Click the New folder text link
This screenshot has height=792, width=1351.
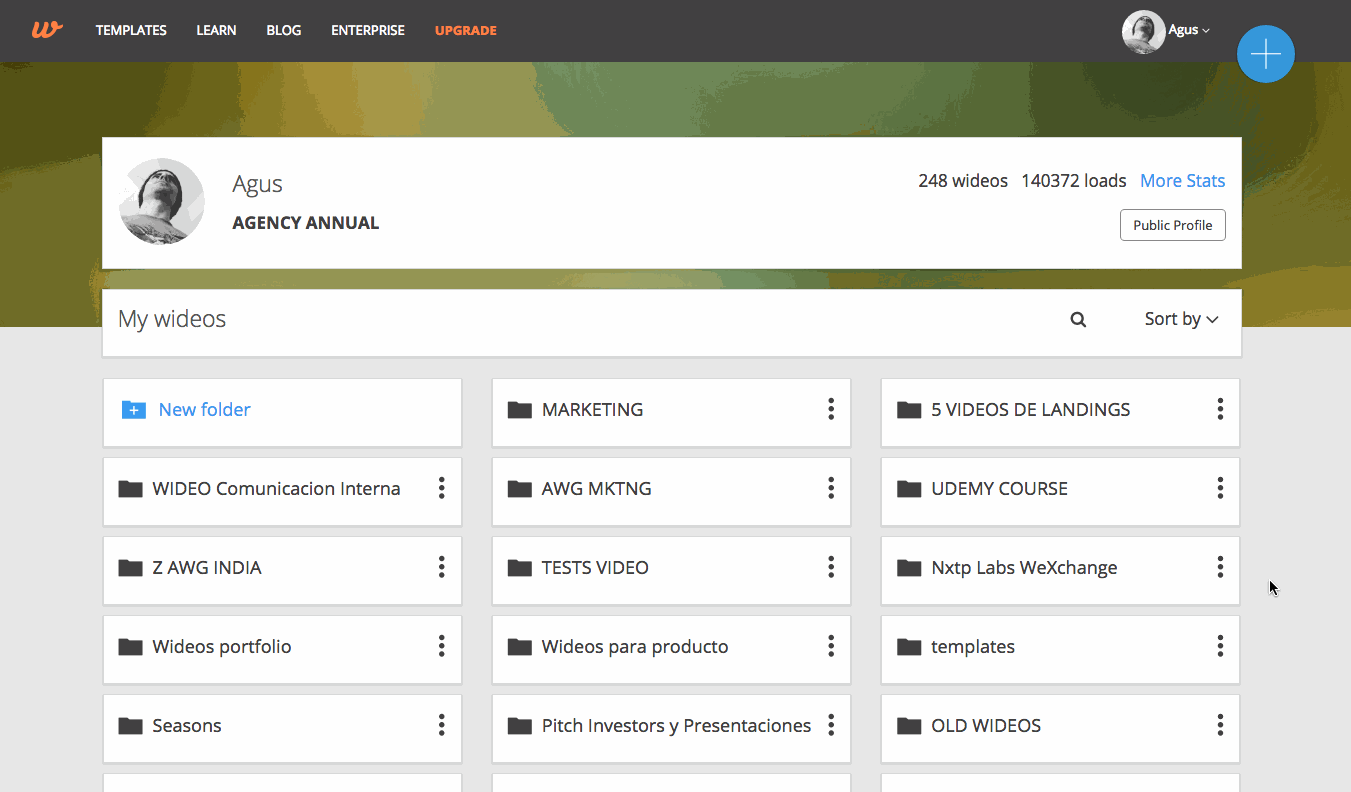204,409
